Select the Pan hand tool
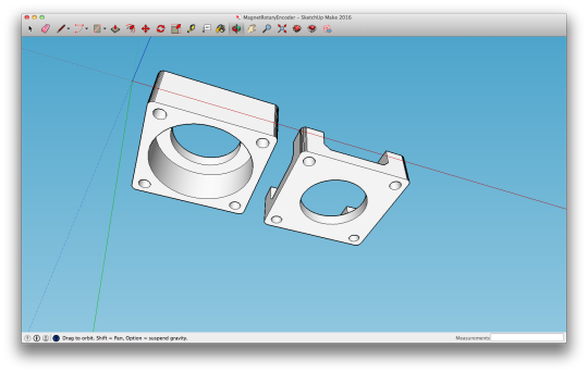The image size is (588, 373). coord(252,29)
